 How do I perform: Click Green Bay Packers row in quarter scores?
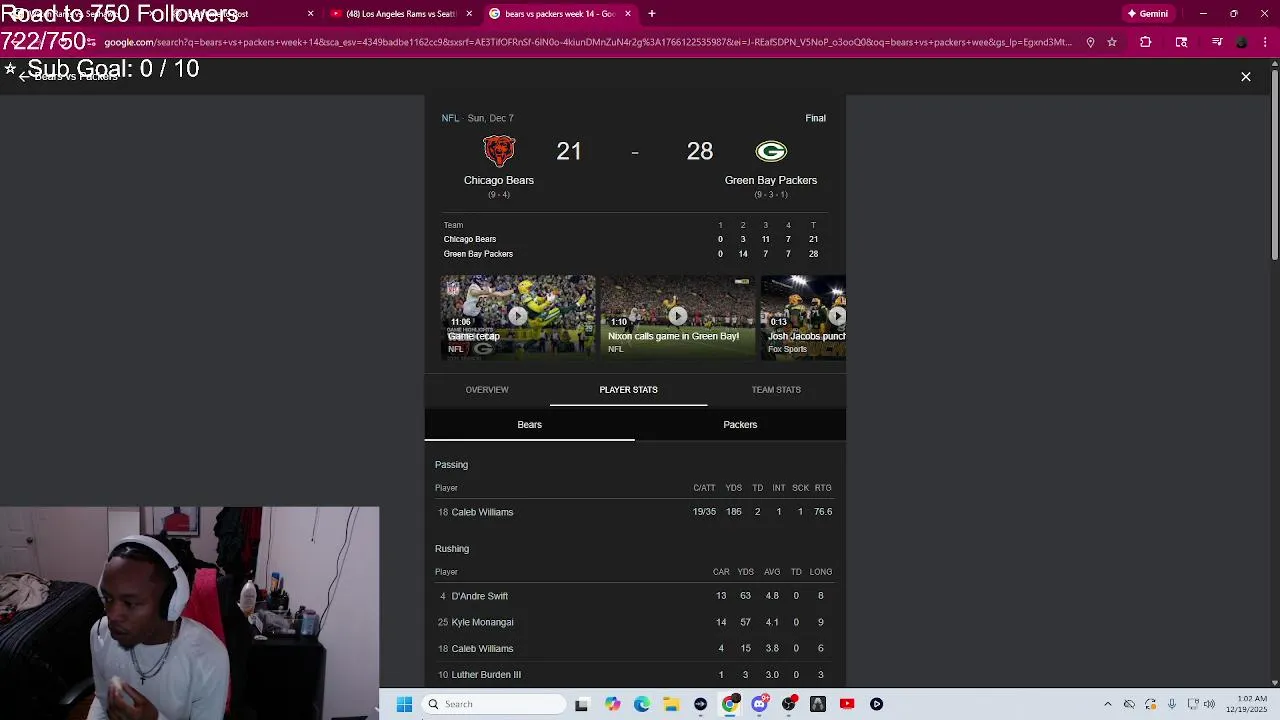(x=635, y=254)
